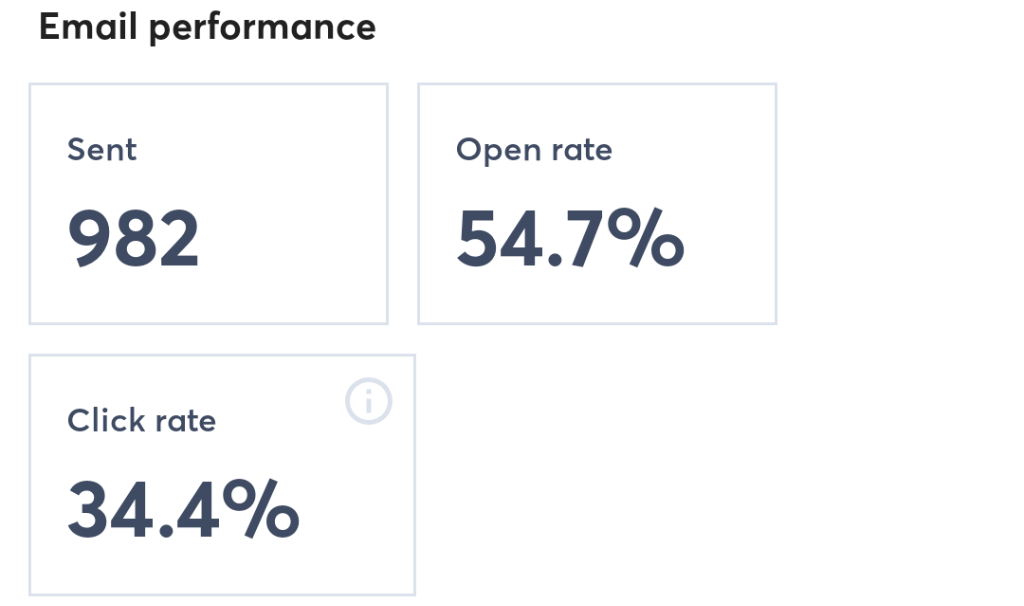Click the Email performance heading
Screen dimensions: 1024x606
tap(206, 27)
